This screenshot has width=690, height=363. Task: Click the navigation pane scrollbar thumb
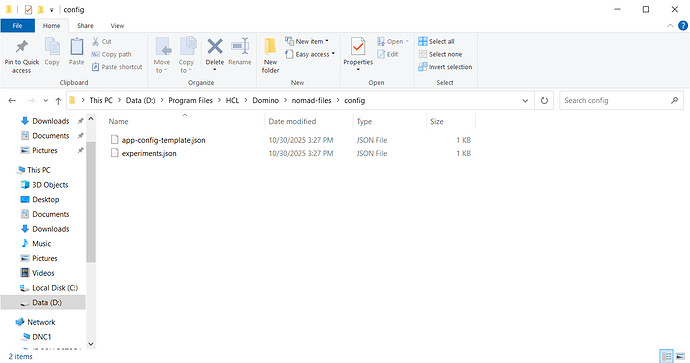coord(91,202)
